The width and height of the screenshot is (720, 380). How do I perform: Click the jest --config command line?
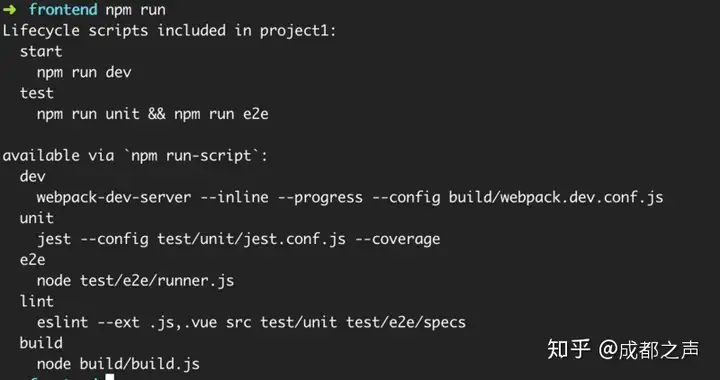(x=238, y=239)
